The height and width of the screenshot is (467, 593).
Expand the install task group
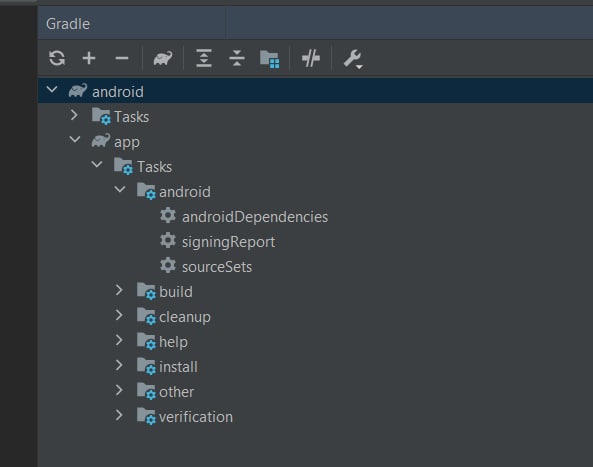coord(119,365)
